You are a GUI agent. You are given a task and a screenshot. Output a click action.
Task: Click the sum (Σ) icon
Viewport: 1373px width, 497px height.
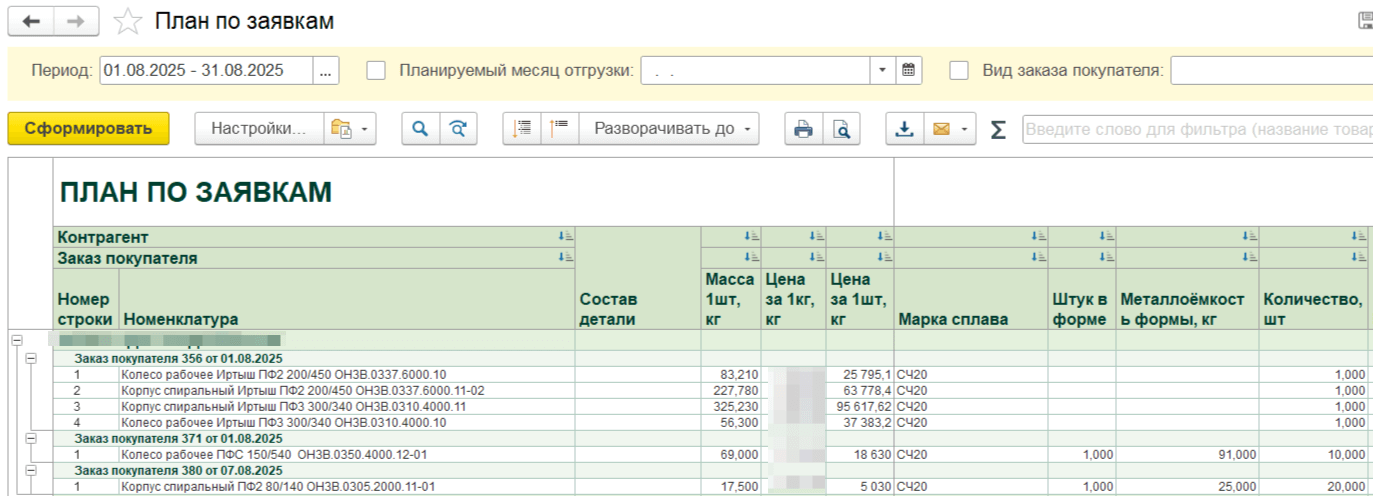[997, 130]
